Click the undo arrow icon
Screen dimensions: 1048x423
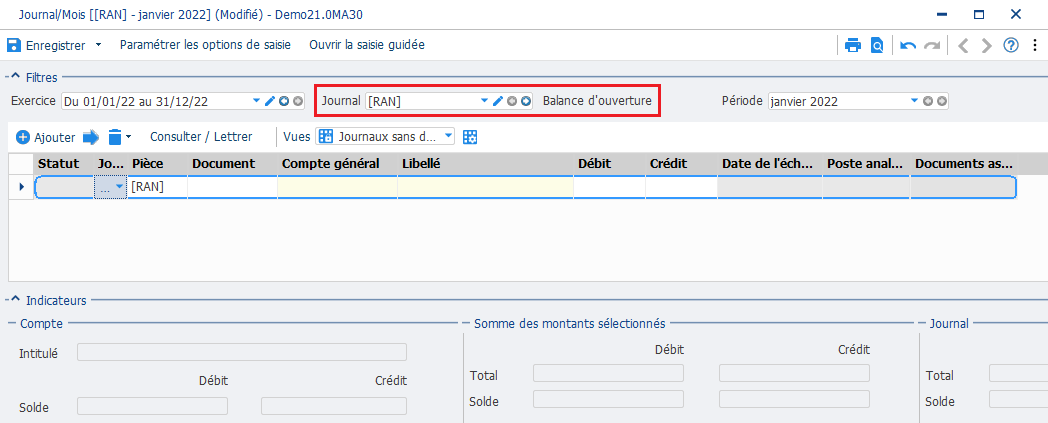click(908, 45)
